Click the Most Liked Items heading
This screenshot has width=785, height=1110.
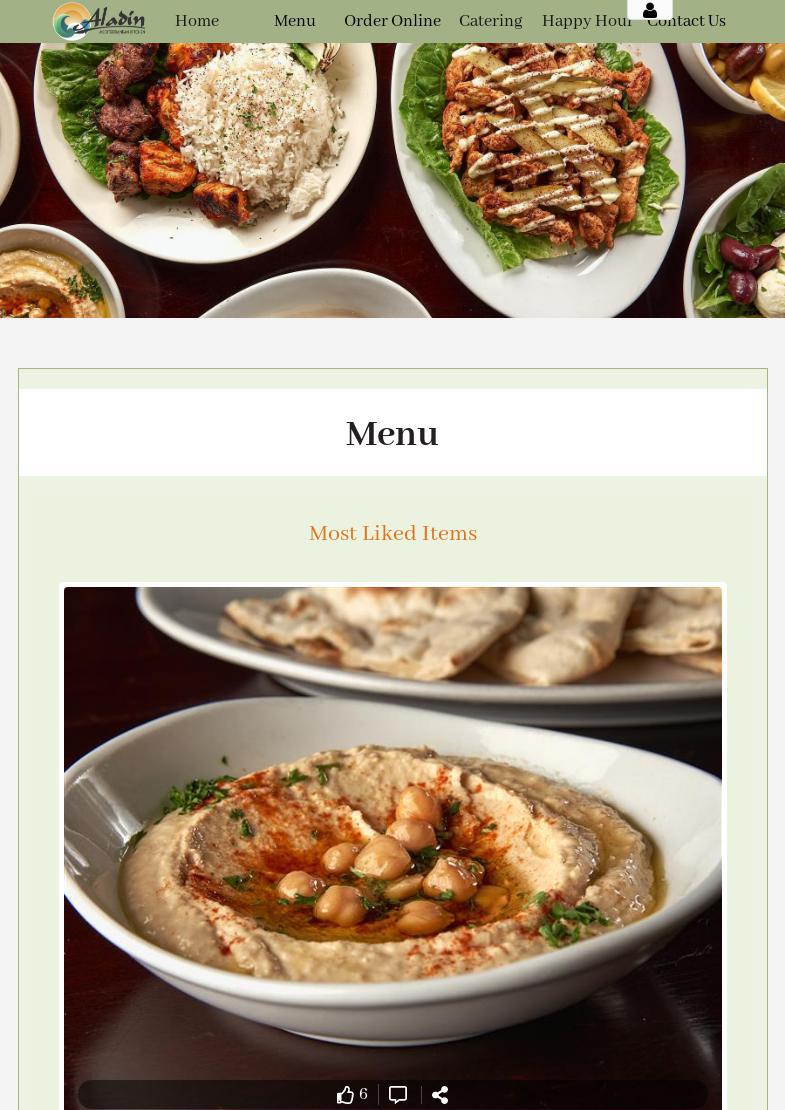(x=393, y=533)
